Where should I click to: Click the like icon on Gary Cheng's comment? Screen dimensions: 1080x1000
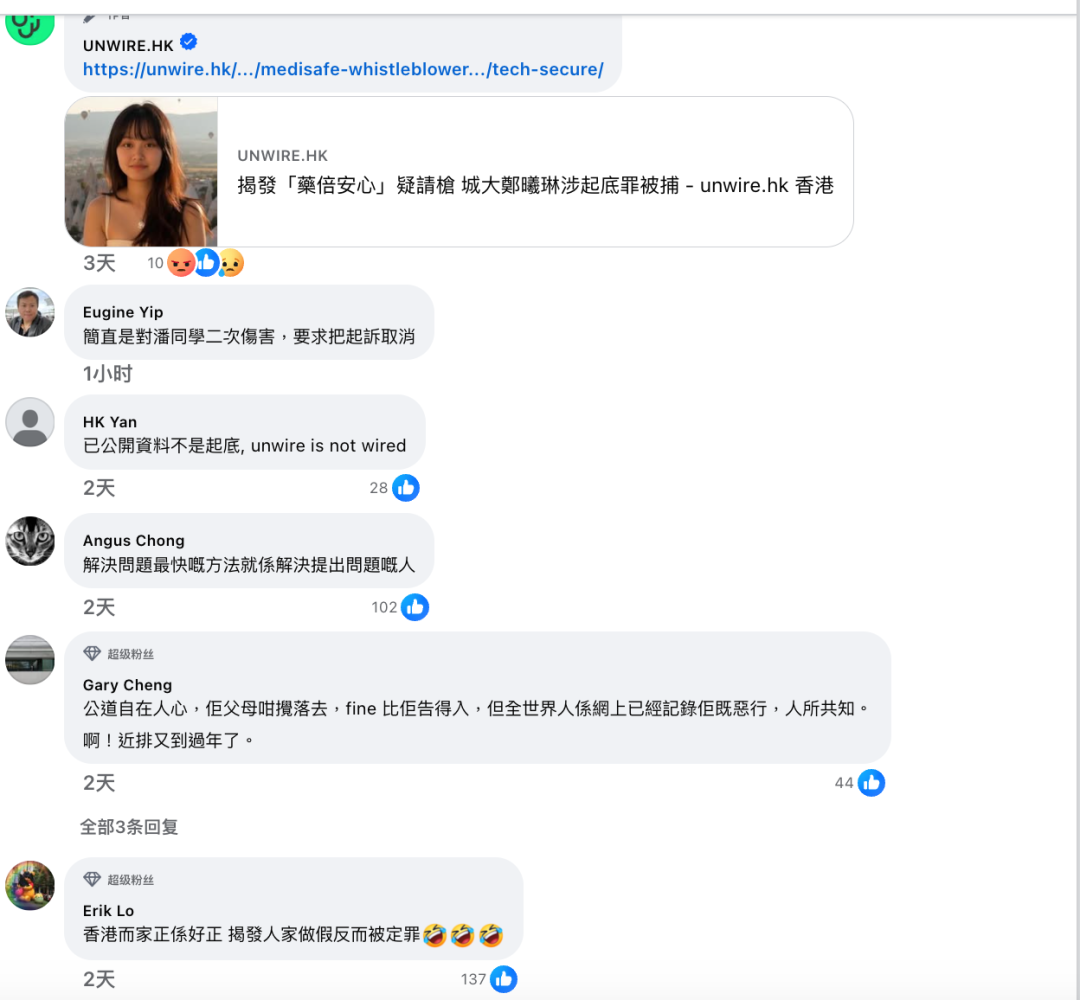[871, 783]
